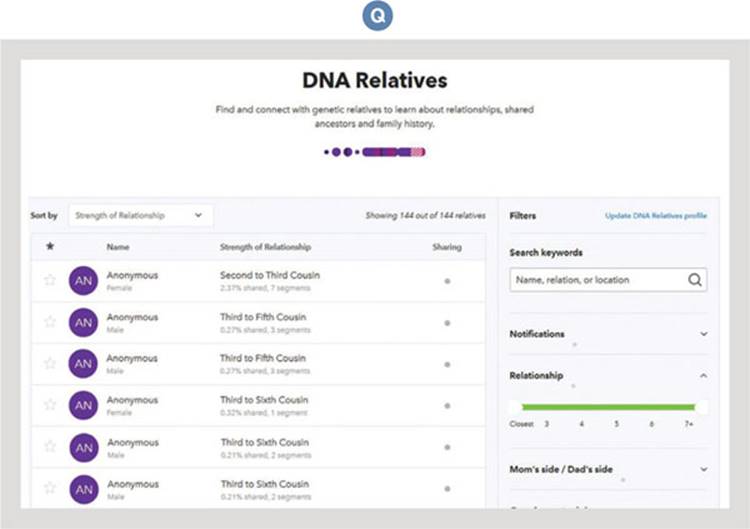Image resolution: width=750 pixels, height=529 pixels.
Task: Expand Mom's side / Dad's side filter
Action: click(x=703, y=469)
